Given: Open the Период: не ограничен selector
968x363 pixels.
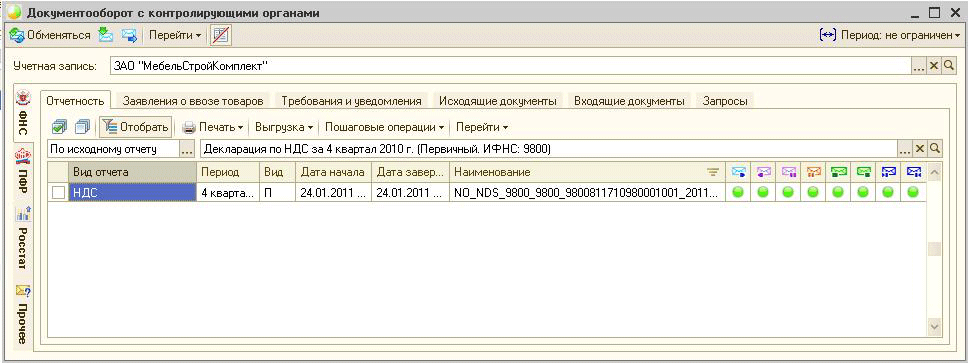Looking at the screenshot, I should coord(890,35).
